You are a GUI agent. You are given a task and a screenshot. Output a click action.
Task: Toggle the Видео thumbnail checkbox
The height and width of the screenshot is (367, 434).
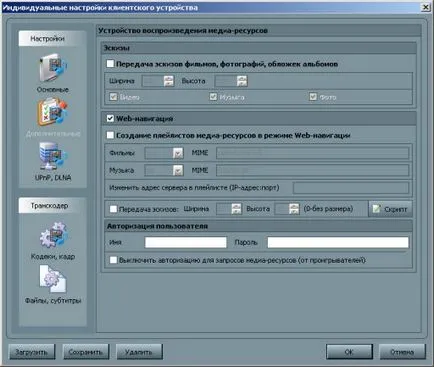tap(113, 97)
